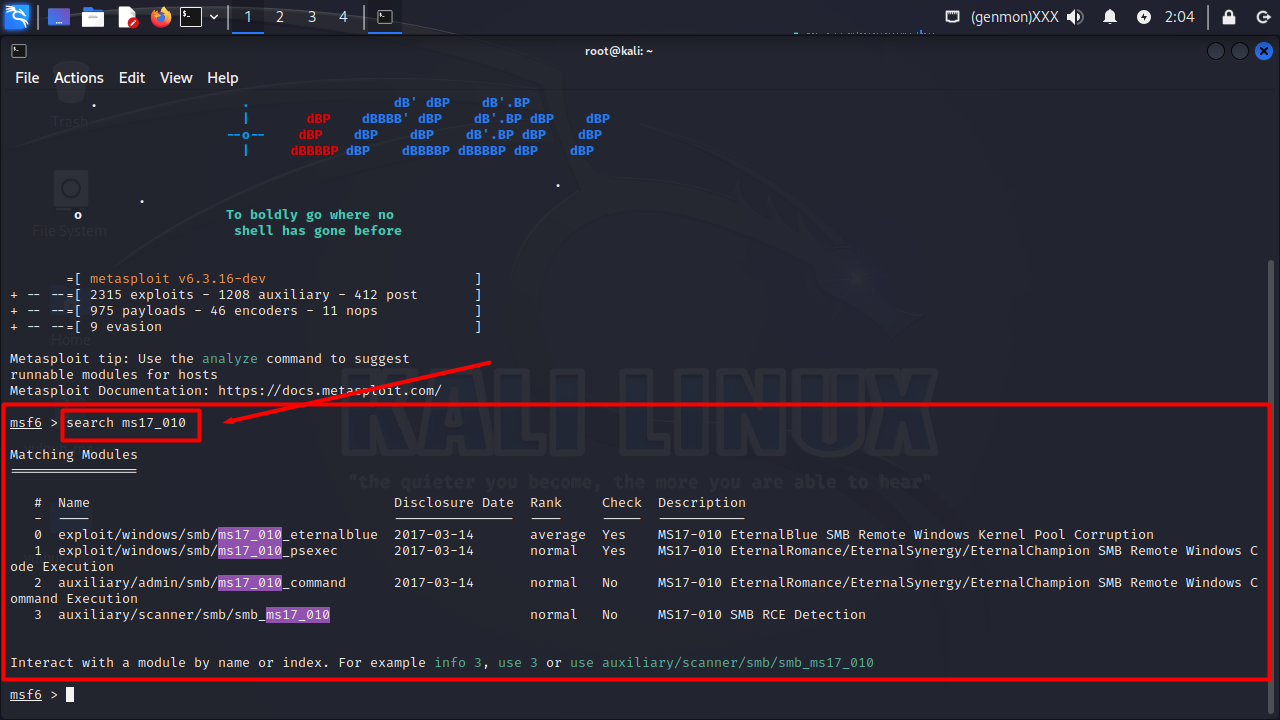
Task: Expand the terminal launcher dropdown arrow
Action: point(213,17)
